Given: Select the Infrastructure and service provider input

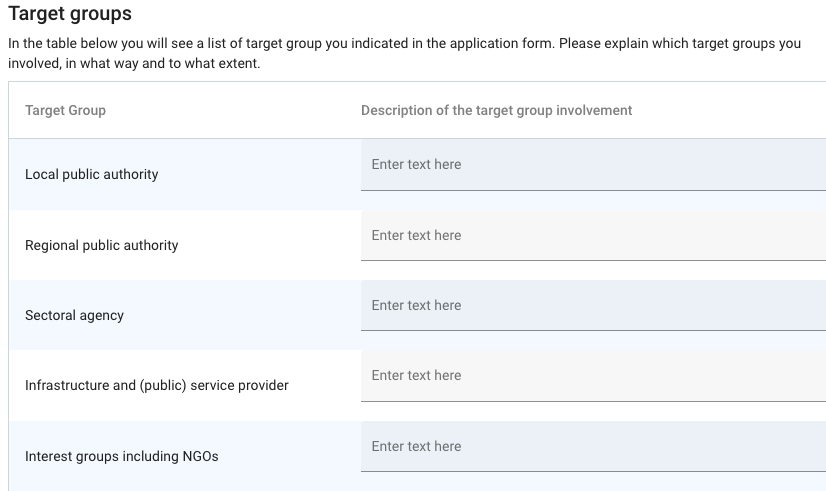Looking at the screenshot, I should [x=592, y=376].
